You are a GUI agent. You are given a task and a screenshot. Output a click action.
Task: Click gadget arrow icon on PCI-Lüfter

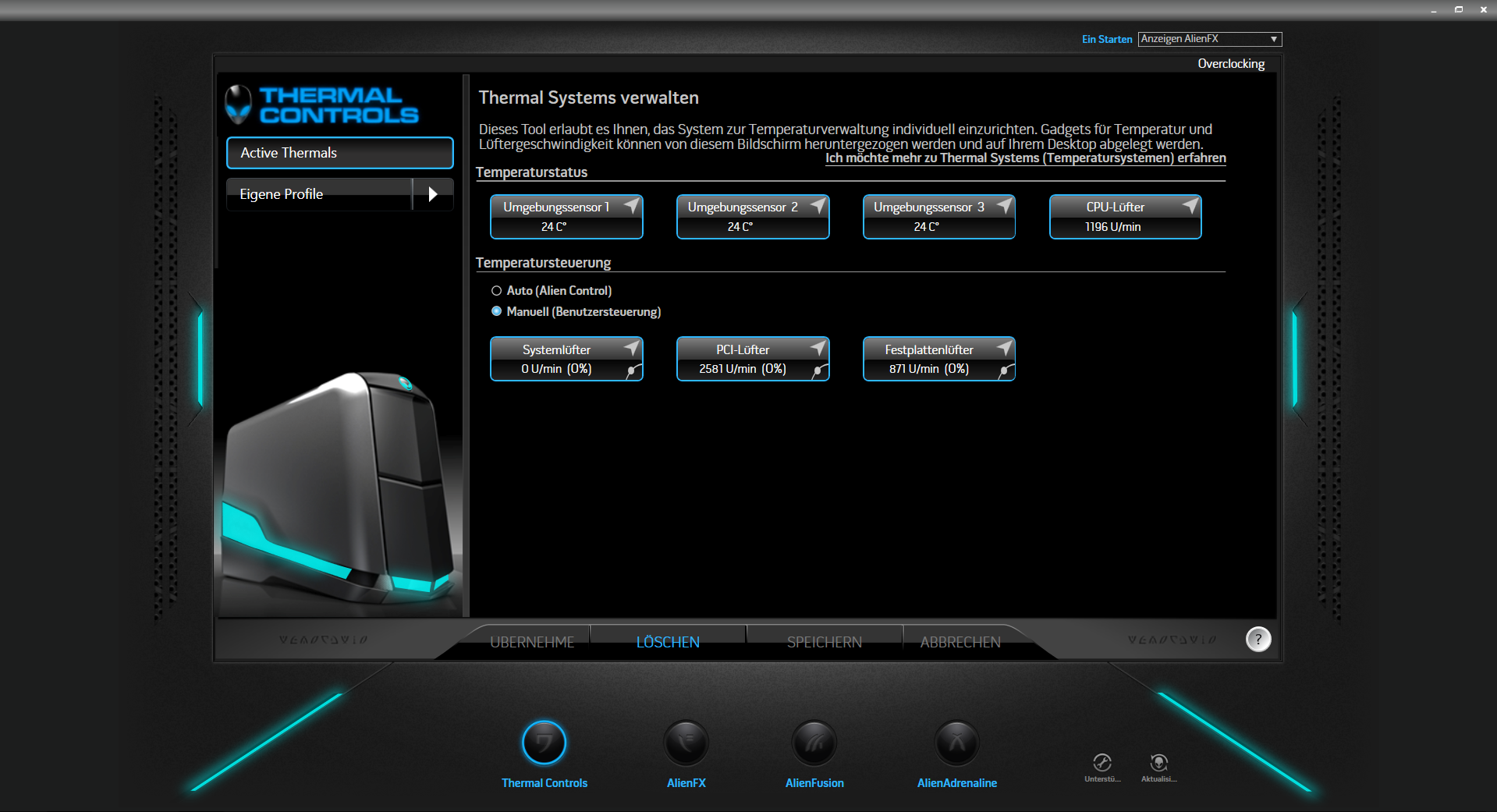click(x=818, y=347)
